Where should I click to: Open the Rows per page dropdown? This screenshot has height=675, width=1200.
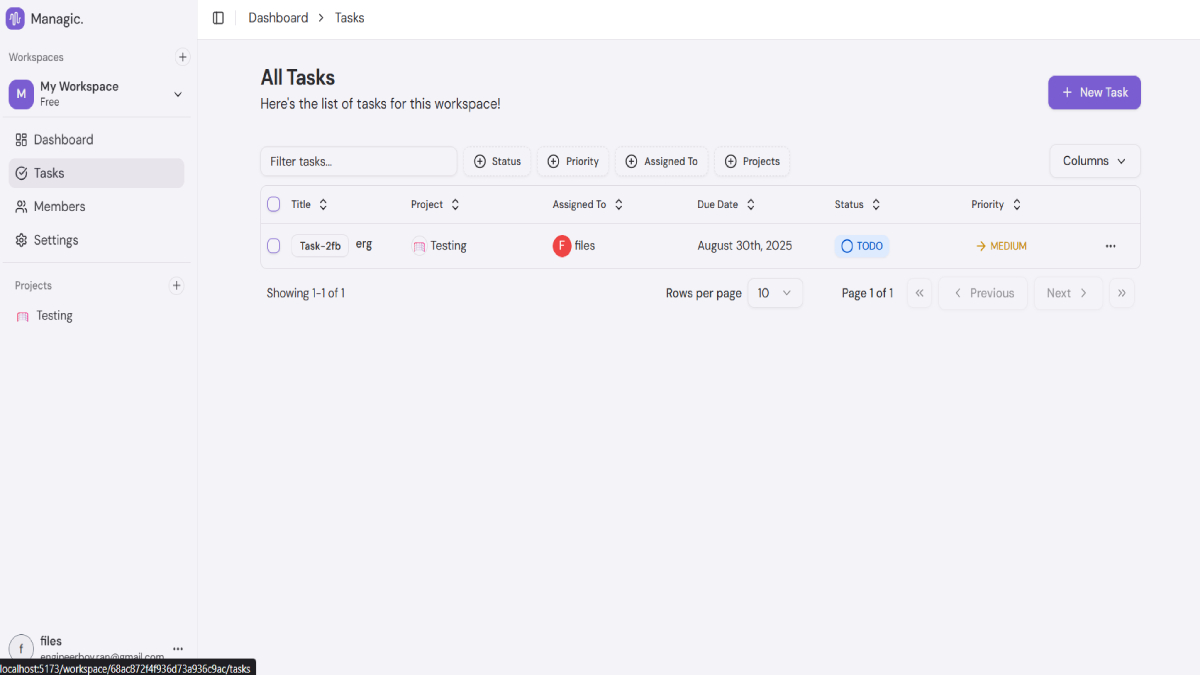pyautogui.click(x=775, y=292)
